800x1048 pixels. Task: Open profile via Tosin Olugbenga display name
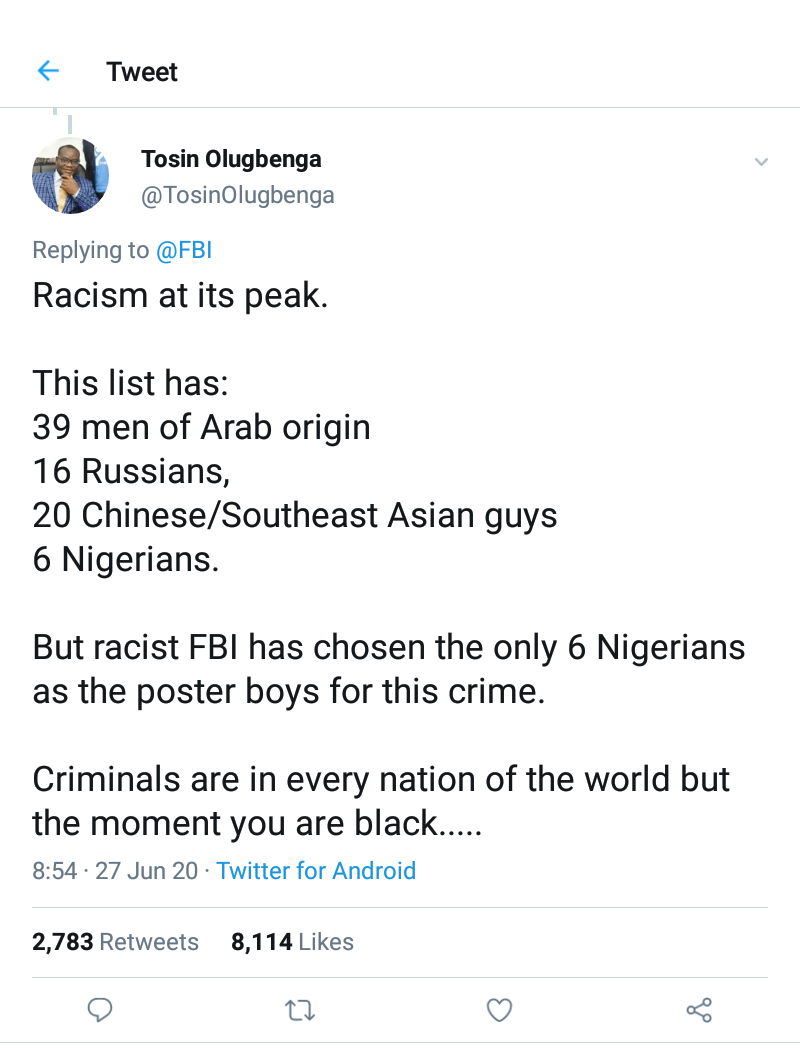click(231, 159)
